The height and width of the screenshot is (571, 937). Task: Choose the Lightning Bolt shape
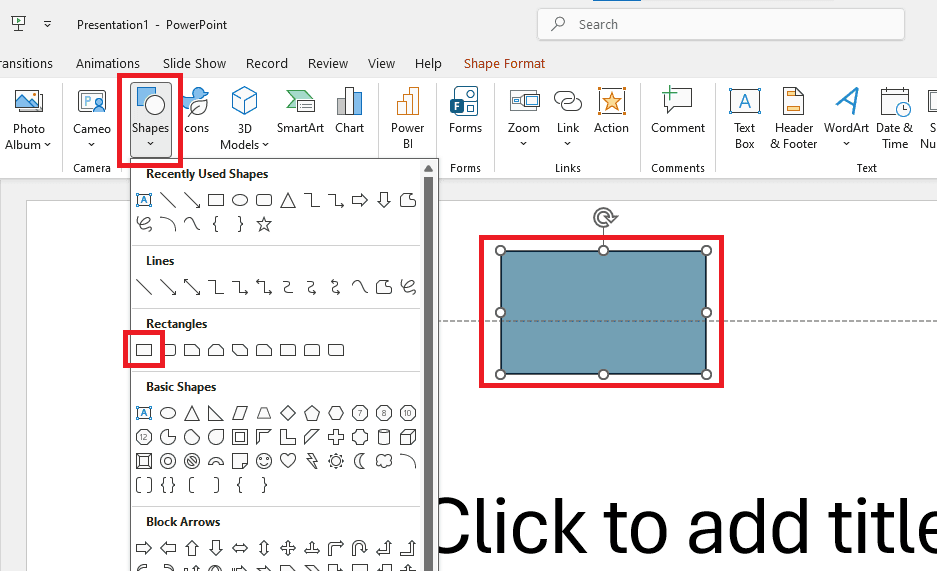(x=312, y=461)
